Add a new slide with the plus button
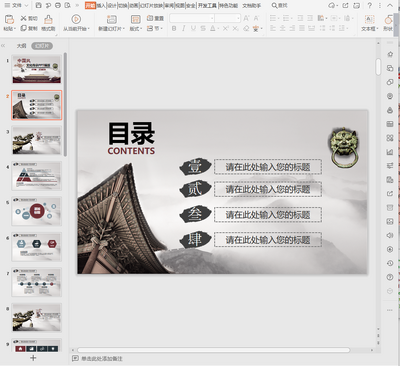 (33, 358)
